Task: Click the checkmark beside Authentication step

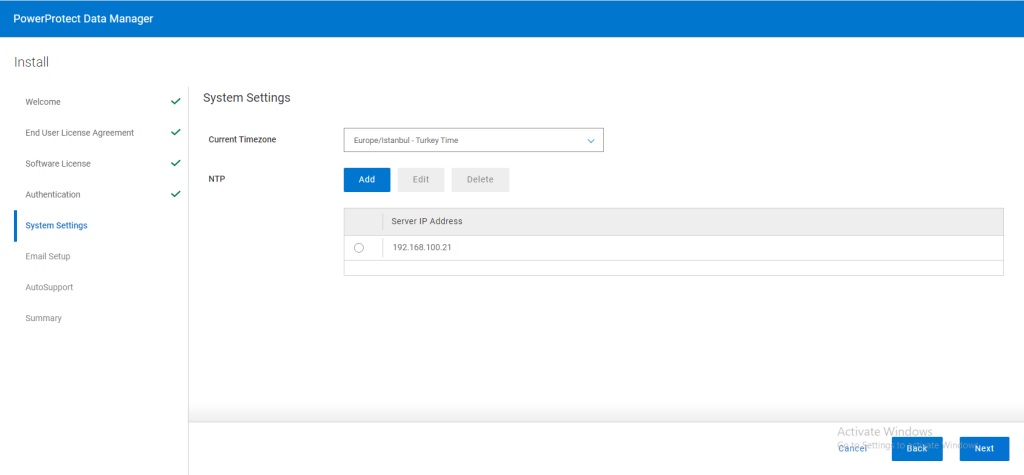Action: (x=176, y=194)
